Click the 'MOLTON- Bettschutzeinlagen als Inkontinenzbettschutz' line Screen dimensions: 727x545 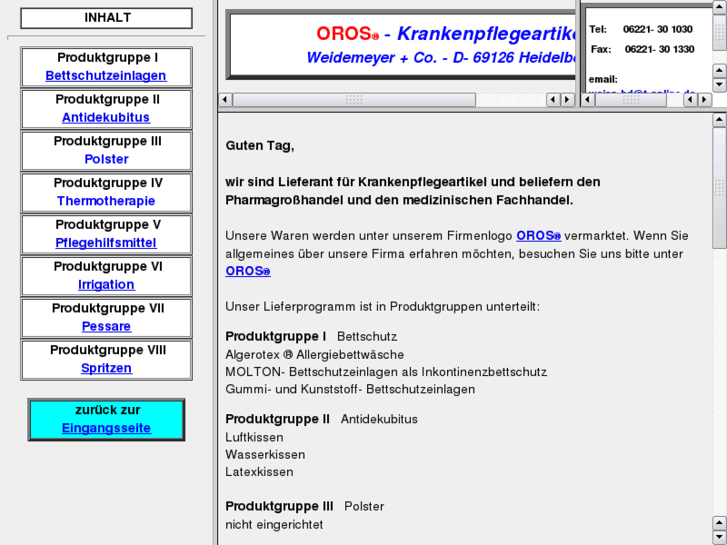pyautogui.click(x=386, y=372)
